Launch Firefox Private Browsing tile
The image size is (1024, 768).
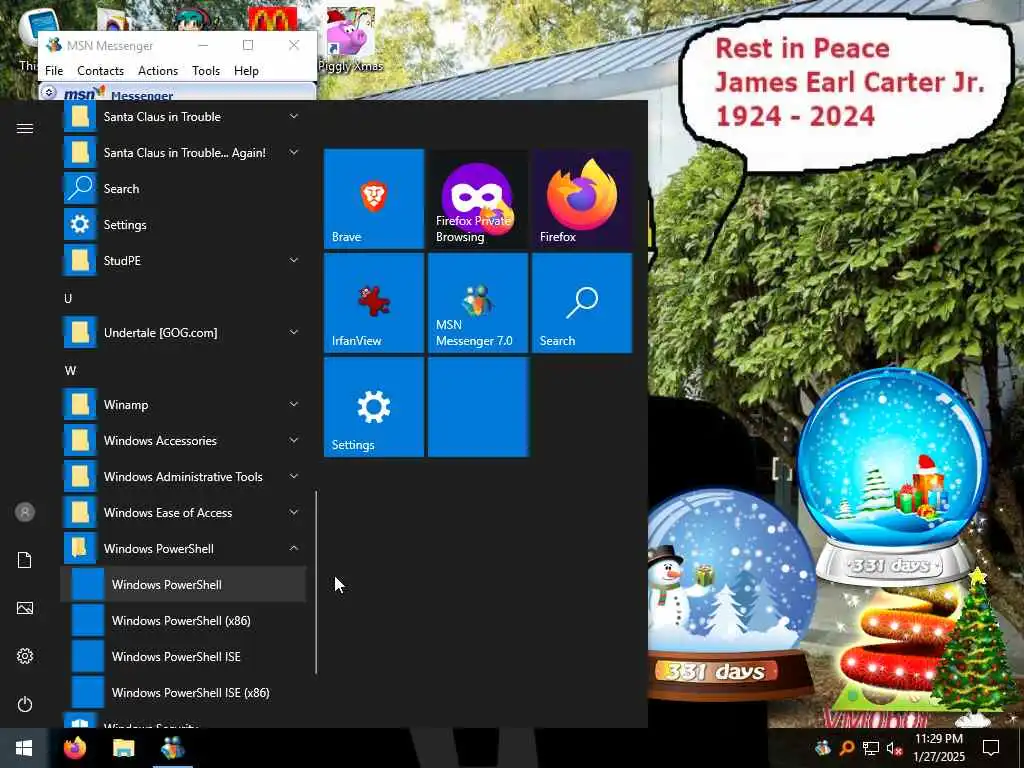pyautogui.click(x=477, y=199)
